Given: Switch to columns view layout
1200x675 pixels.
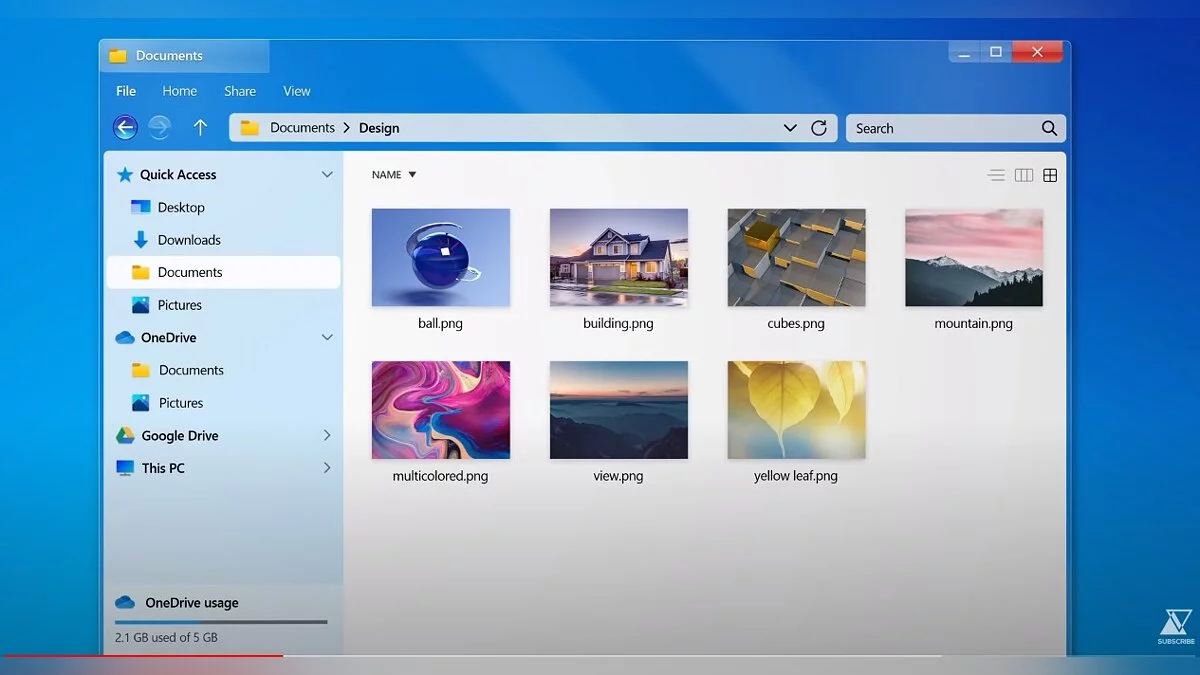Looking at the screenshot, I should tap(1023, 175).
